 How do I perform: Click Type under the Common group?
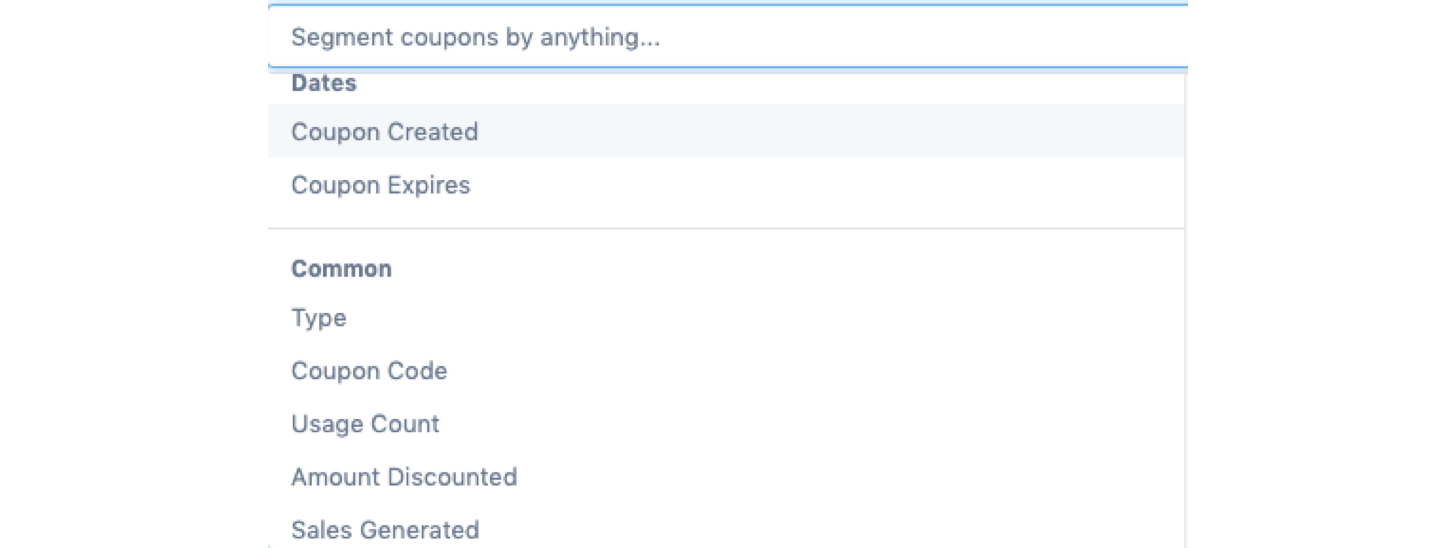[x=319, y=318]
